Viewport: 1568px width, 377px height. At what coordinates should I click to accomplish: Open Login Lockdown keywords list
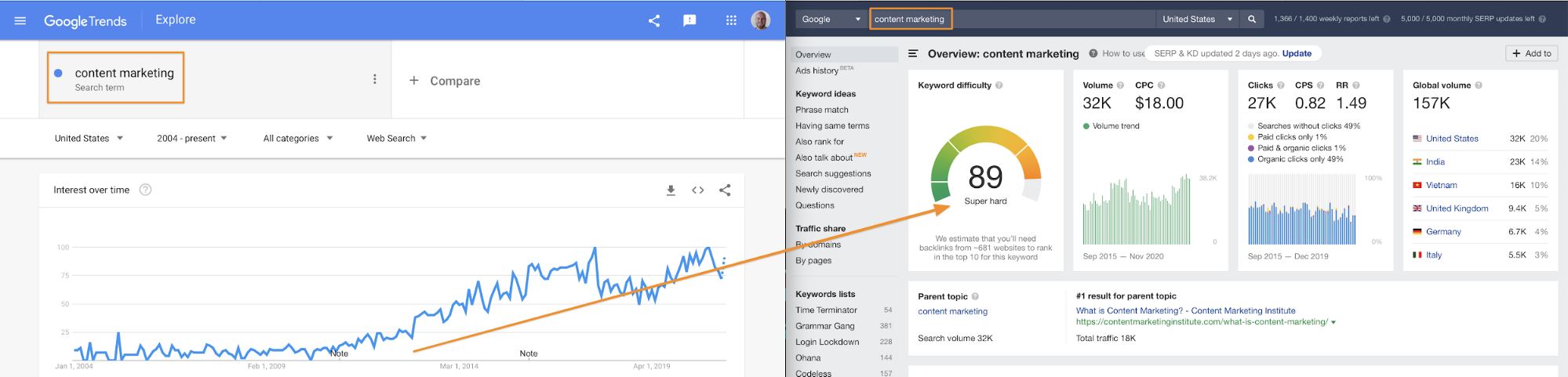(x=827, y=342)
